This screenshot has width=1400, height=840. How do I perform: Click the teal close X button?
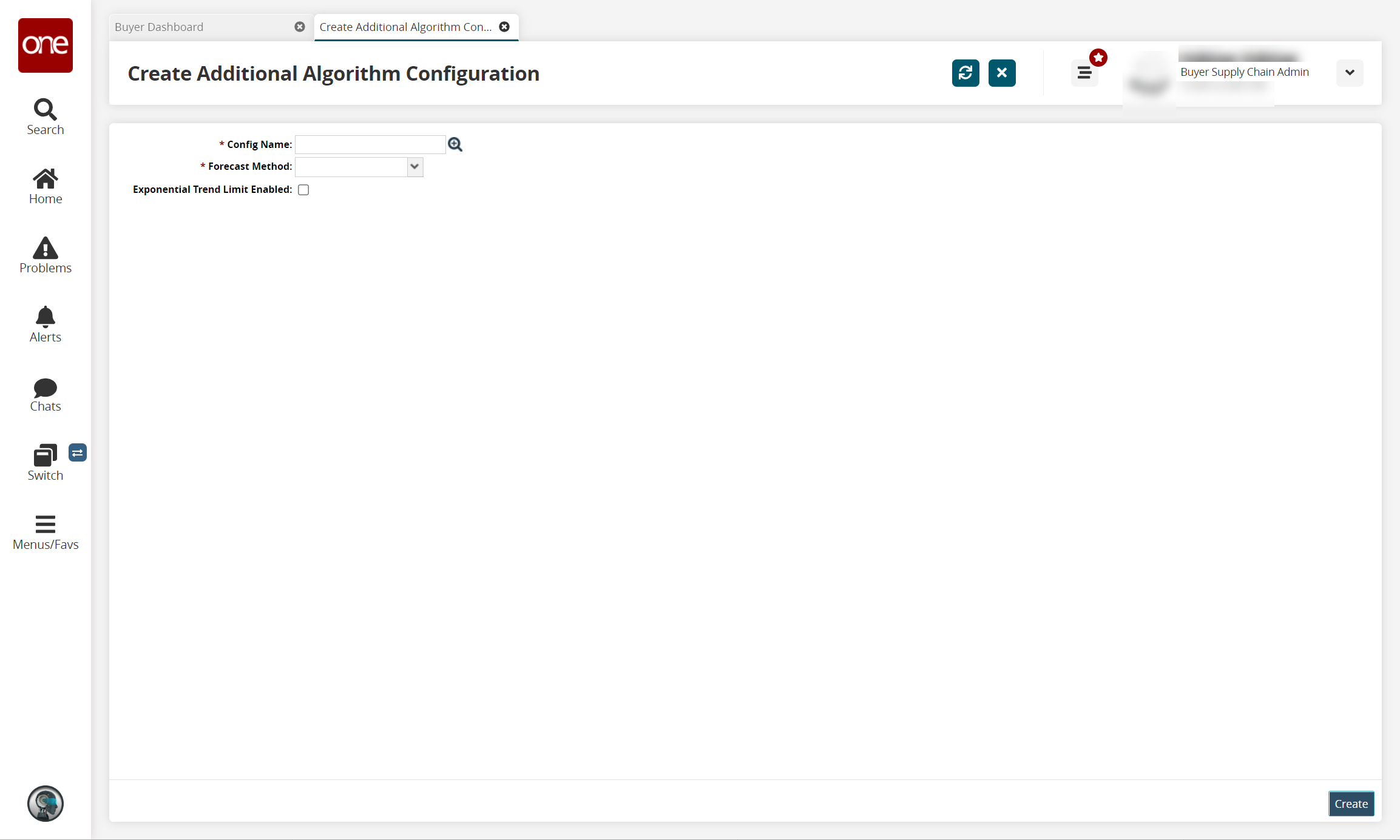pyautogui.click(x=1001, y=73)
